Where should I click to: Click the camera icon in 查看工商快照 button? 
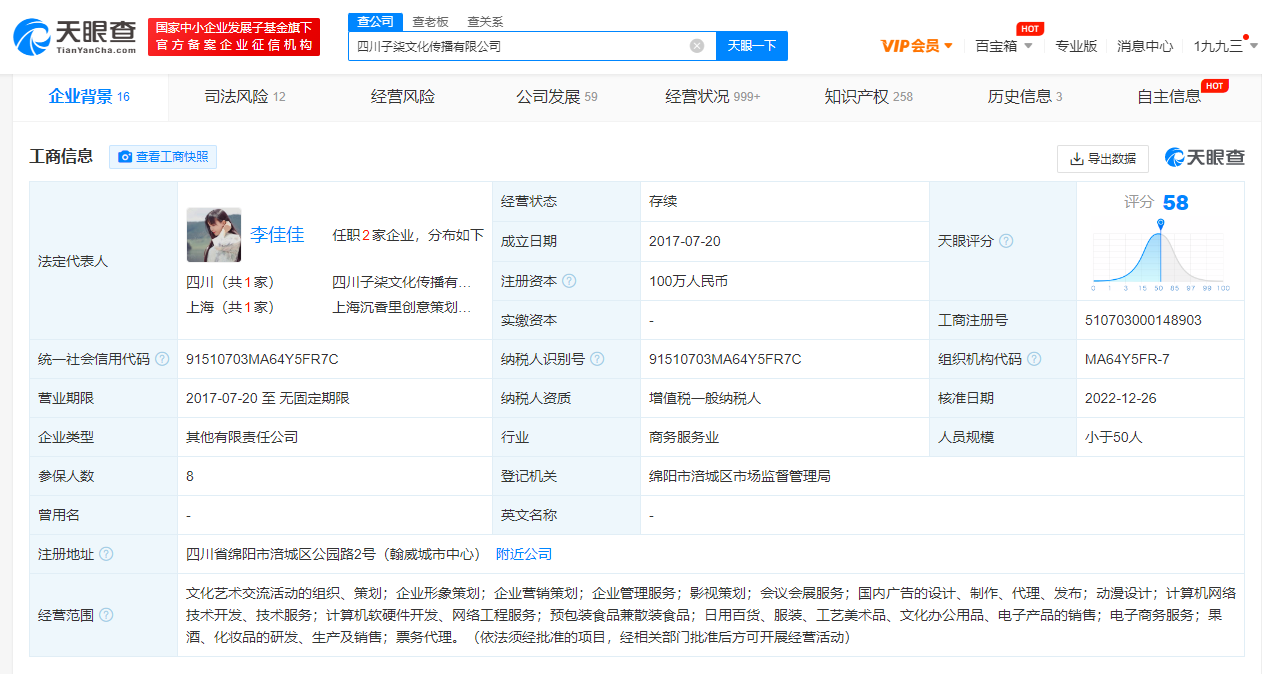point(125,157)
